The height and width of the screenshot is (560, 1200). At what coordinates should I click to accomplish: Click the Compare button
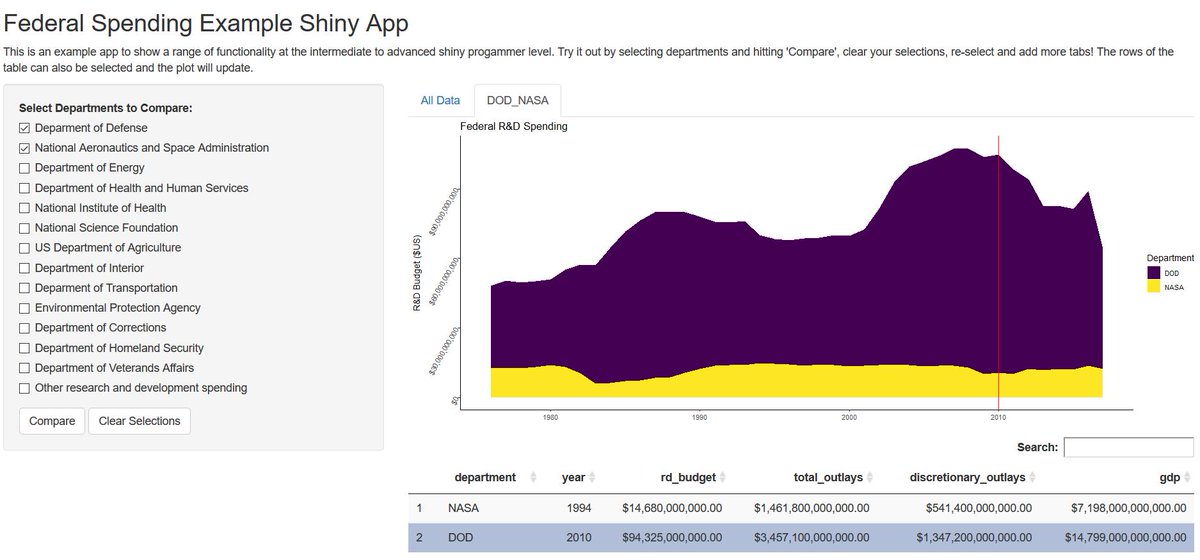tap(52, 421)
